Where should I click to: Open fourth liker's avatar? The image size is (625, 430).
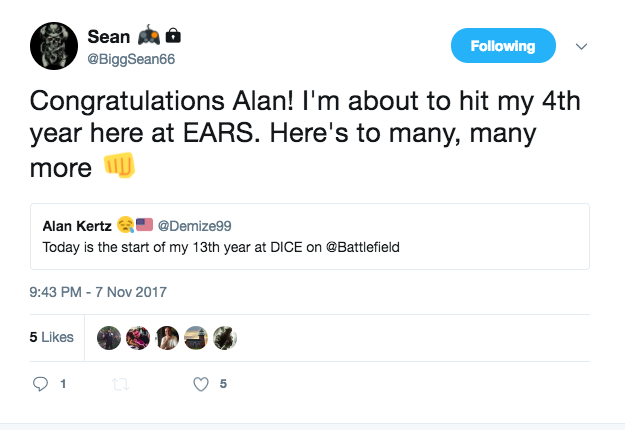click(196, 338)
